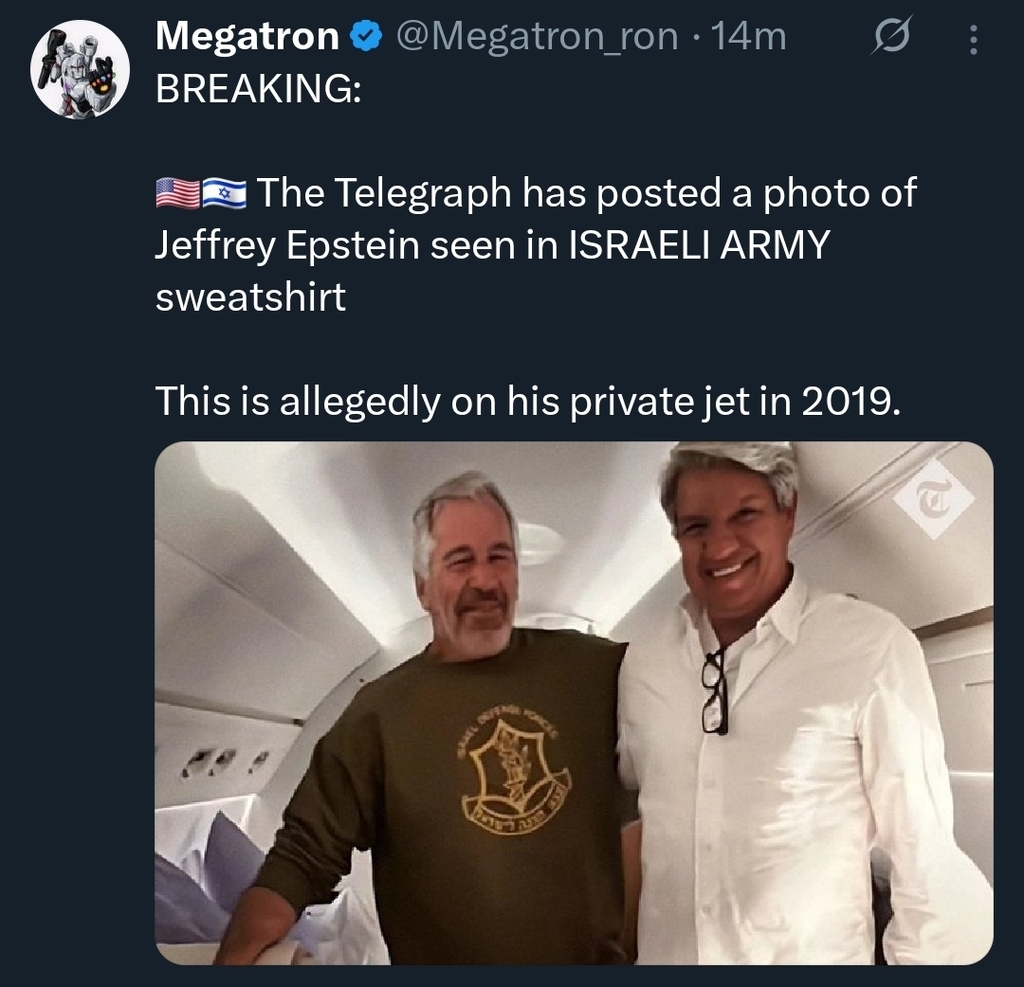Viewport: 1024px width, 987px height.
Task: Click the 14m timestamp
Action: coord(747,37)
